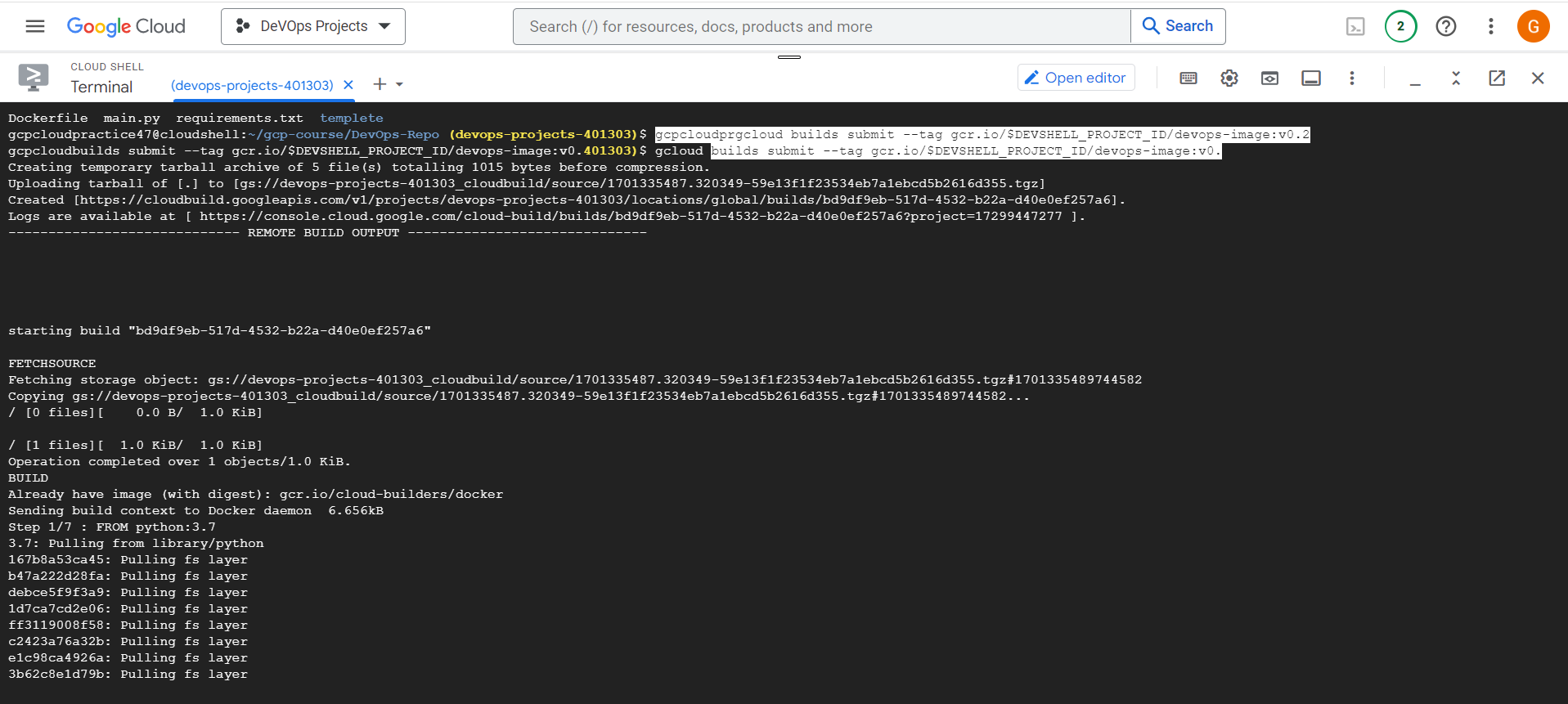Click 'Dockerfile' in the file listing
The height and width of the screenshot is (704, 1568).
click(48, 118)
